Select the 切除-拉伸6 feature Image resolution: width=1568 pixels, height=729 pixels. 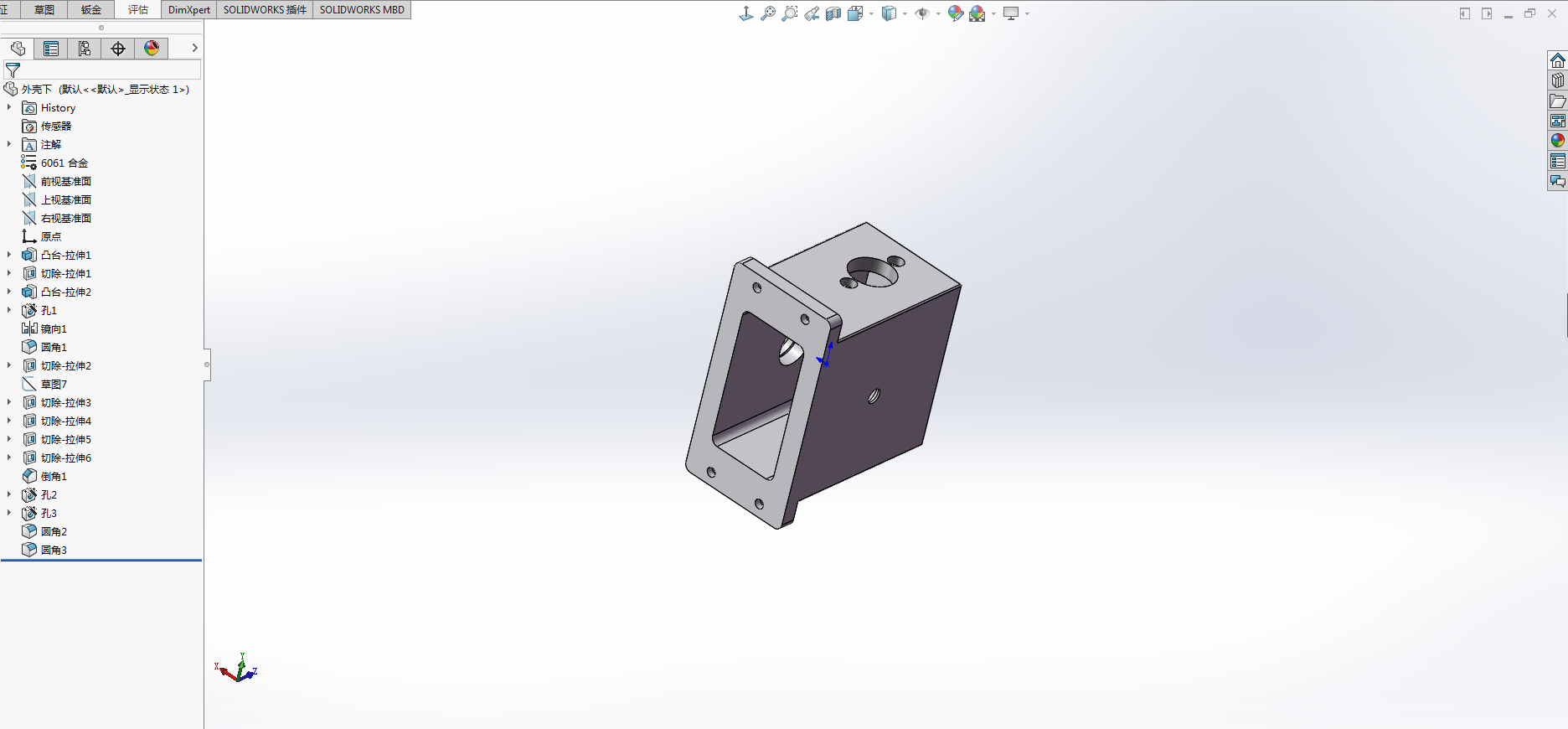click(57, 458)
